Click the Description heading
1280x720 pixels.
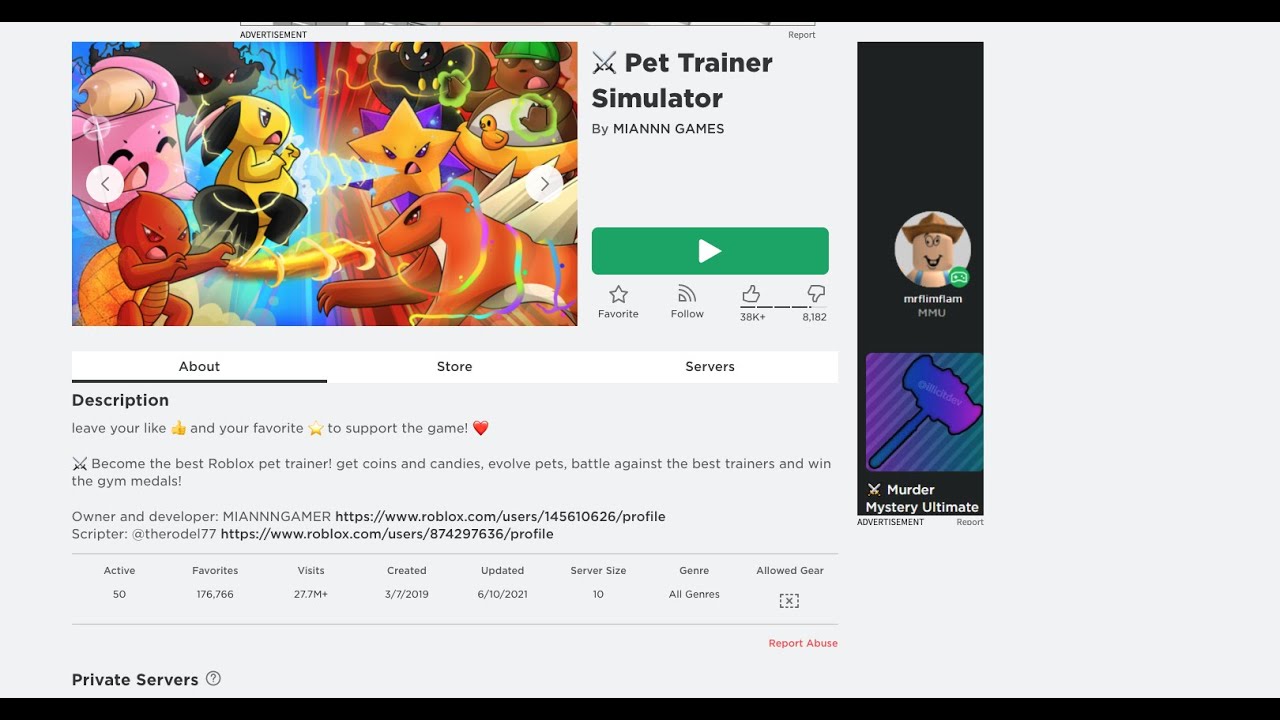(120, 400)
